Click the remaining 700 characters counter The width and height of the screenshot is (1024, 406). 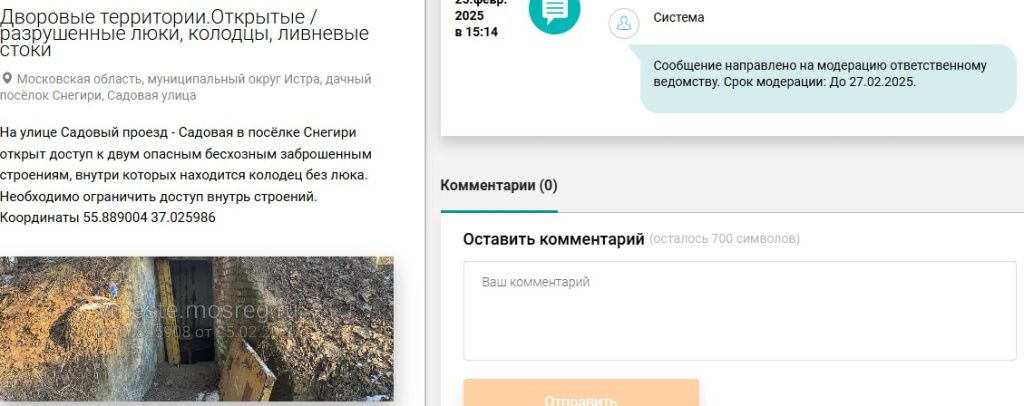pos(724,240)
